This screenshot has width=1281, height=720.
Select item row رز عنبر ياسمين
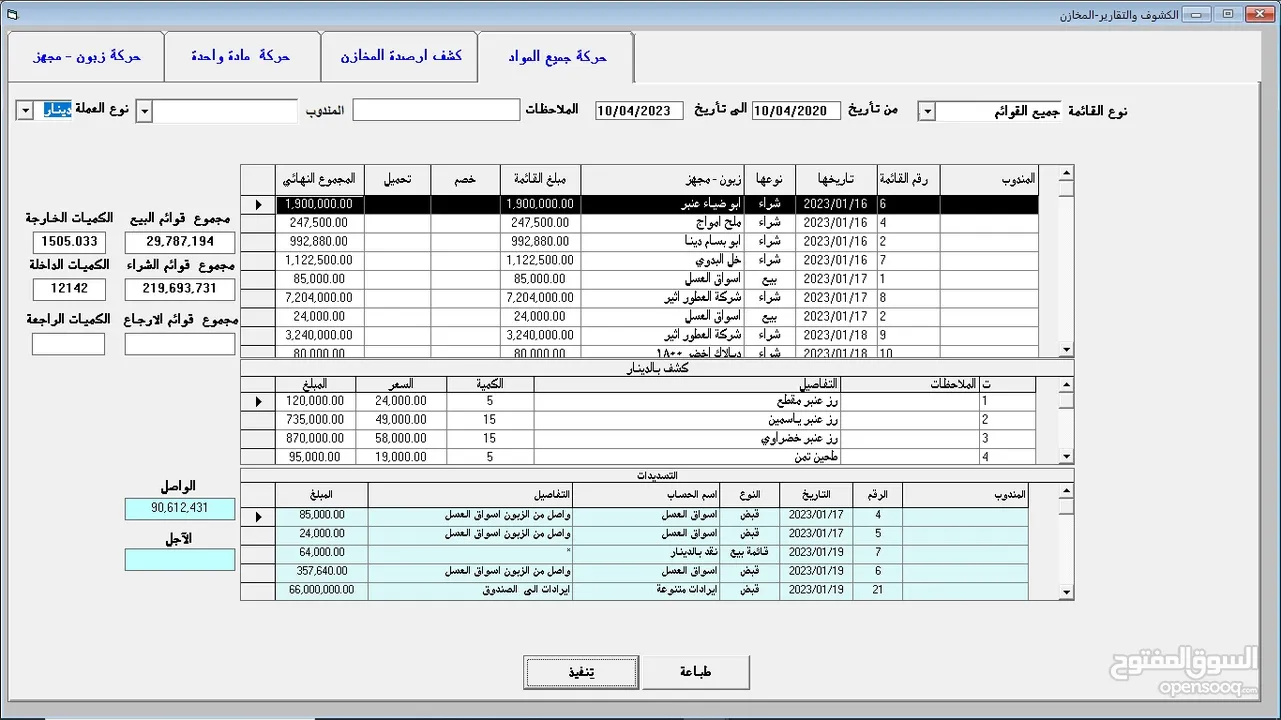click(640, 420)
